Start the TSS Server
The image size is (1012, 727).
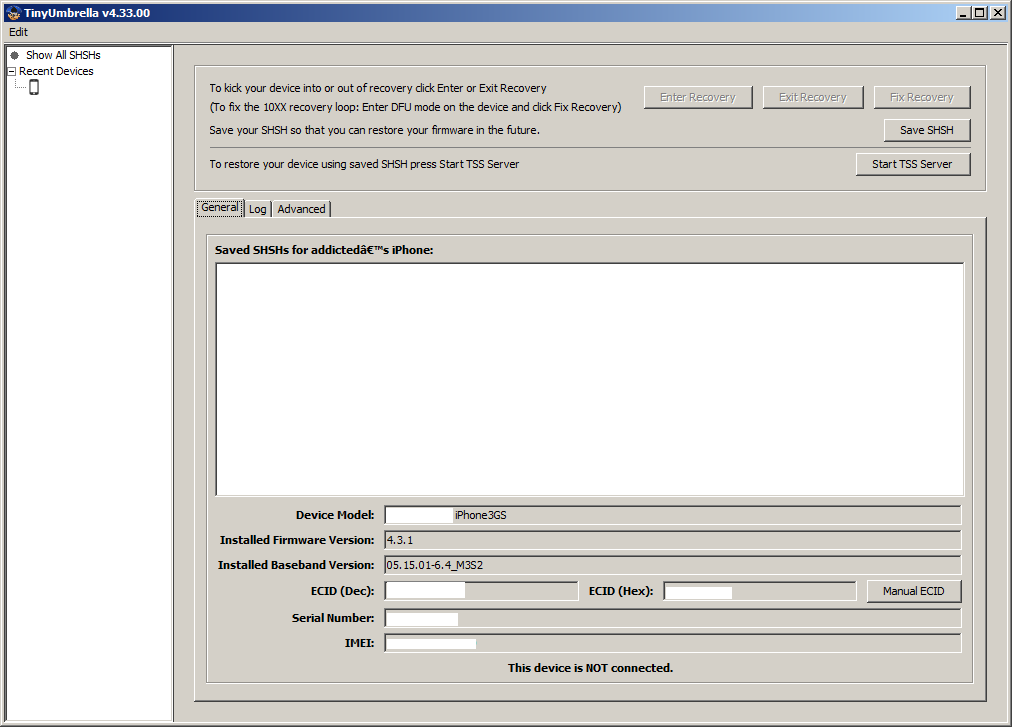913,164
